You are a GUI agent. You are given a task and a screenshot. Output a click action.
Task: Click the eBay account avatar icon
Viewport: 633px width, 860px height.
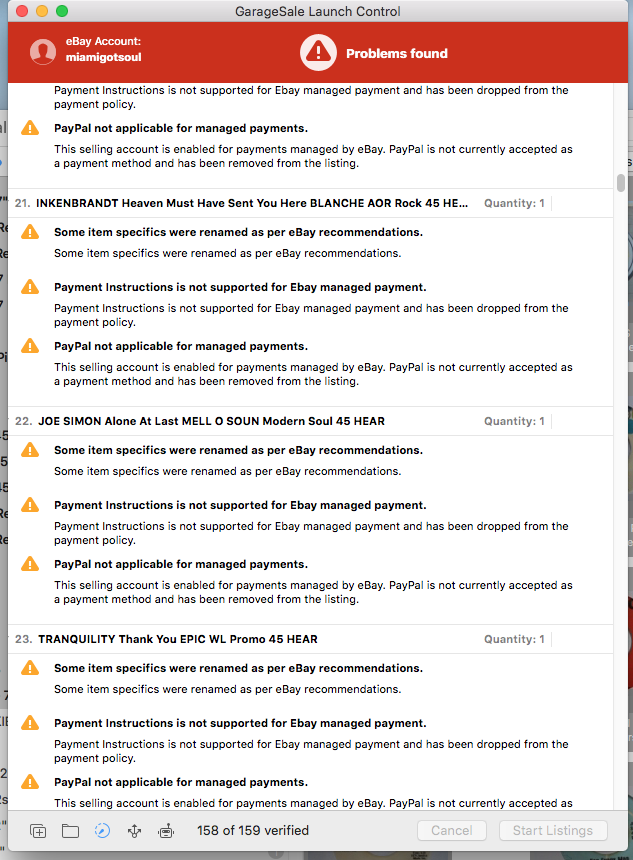43,52
